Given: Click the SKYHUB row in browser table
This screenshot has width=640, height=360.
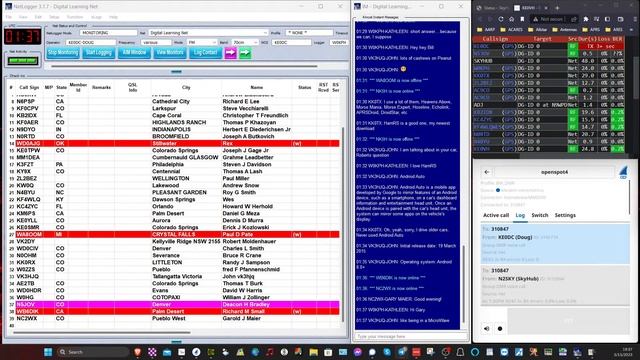Looking at the screenshot, I should coord(548,61).
